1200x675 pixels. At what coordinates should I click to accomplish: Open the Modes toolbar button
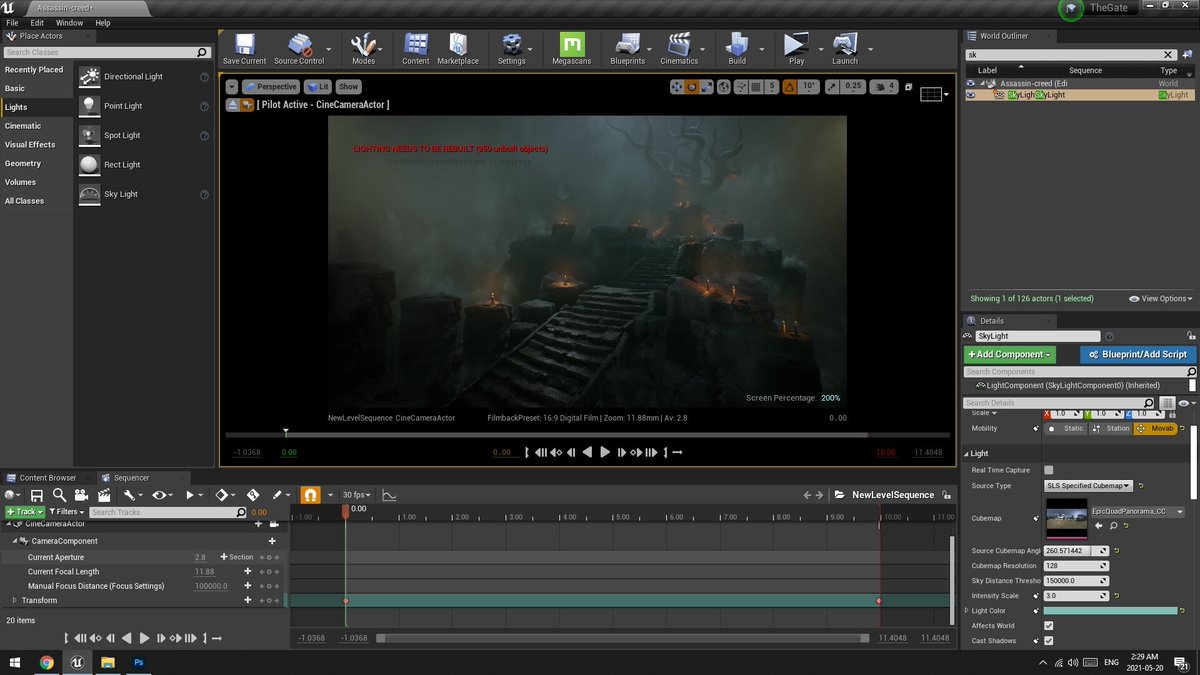[363, 48]
